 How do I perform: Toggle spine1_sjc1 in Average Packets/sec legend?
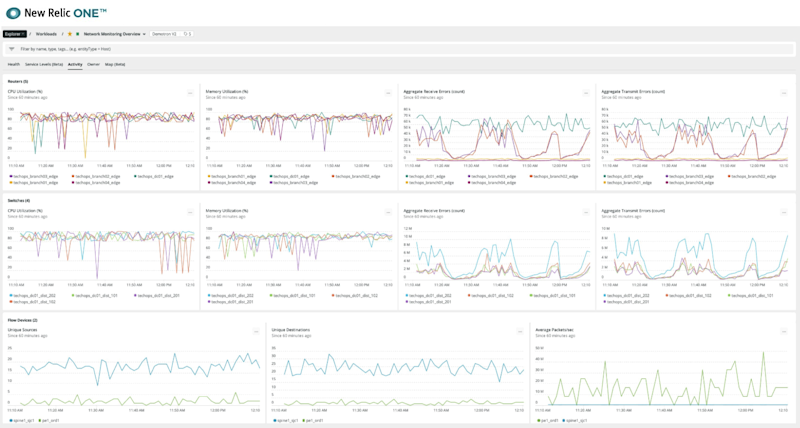pos(574,421)
